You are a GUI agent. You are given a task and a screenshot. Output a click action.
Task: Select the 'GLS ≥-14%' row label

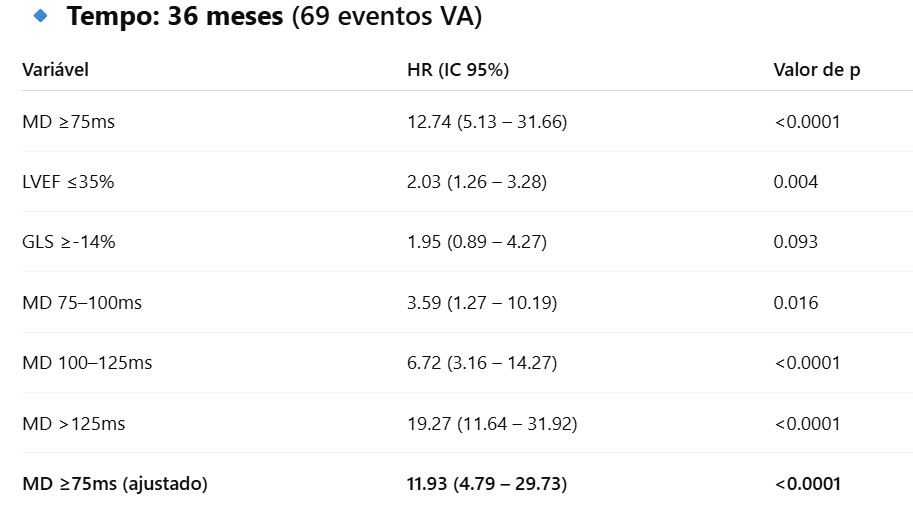coord(69,242)
